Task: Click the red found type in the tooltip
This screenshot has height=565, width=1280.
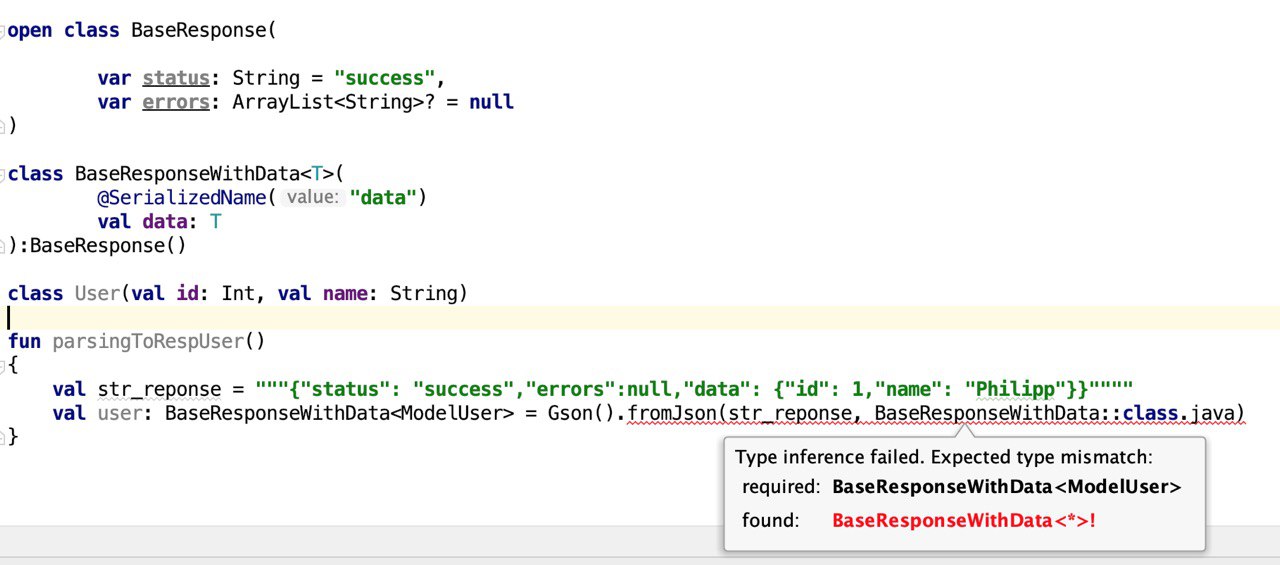Action: pos(964,521)
